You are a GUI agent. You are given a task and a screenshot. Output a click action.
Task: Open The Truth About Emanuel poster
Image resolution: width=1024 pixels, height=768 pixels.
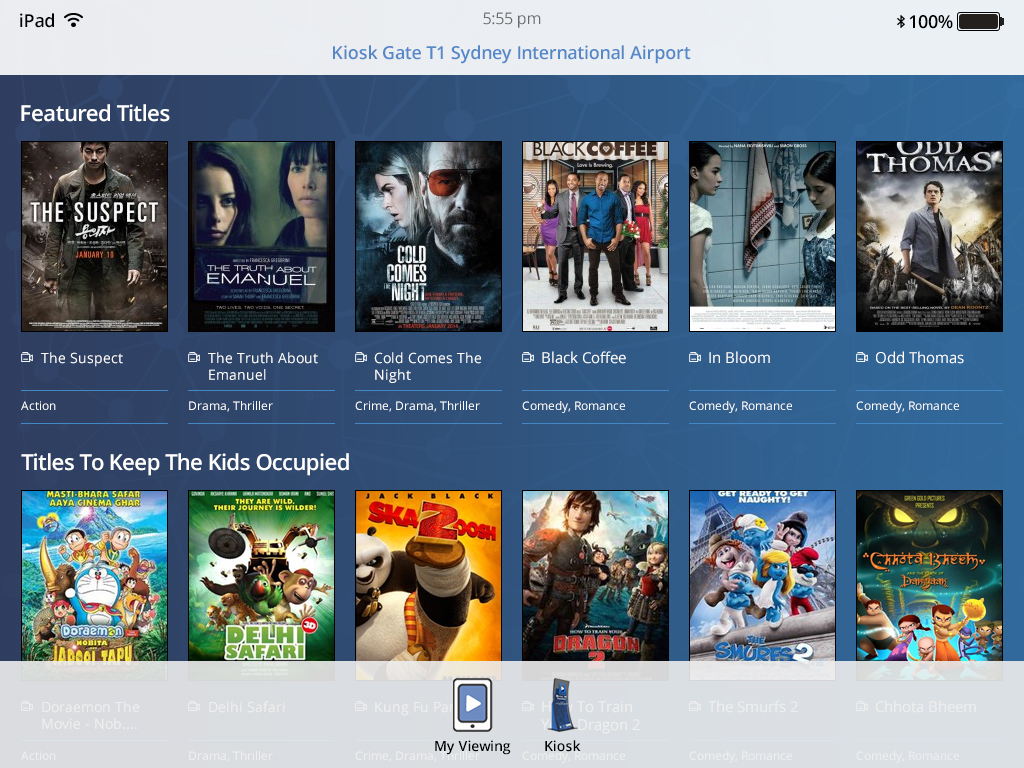click(x=261, y=236)
